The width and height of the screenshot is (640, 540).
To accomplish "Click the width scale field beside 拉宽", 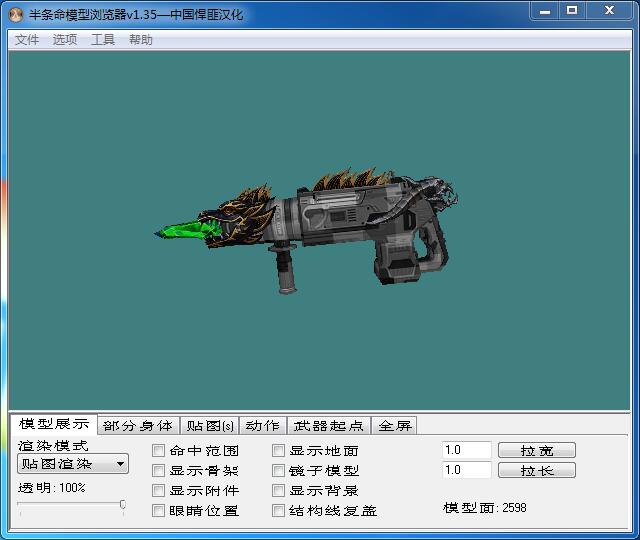I will pos(467,450).
